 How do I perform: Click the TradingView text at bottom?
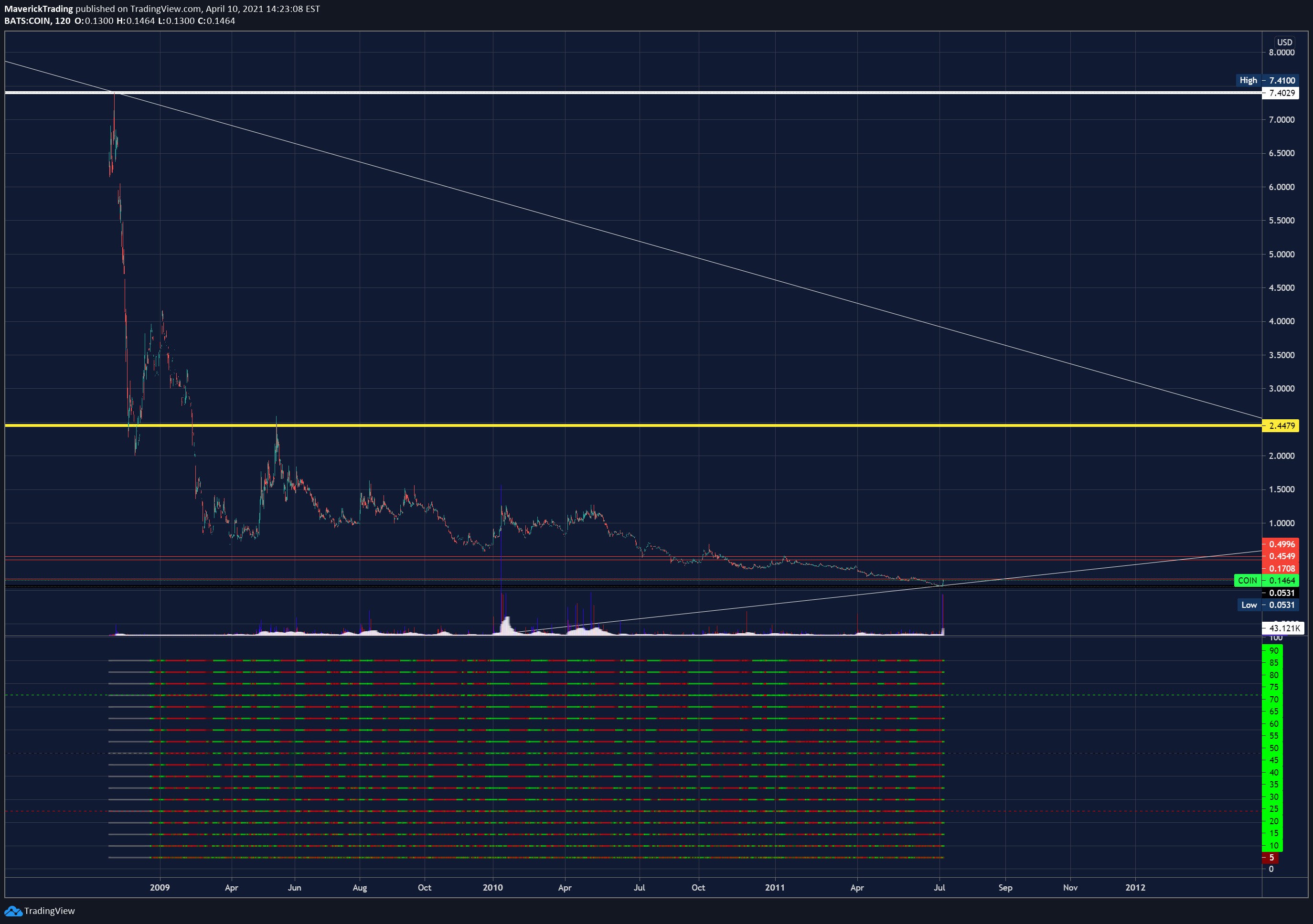[x=49, y=911]
